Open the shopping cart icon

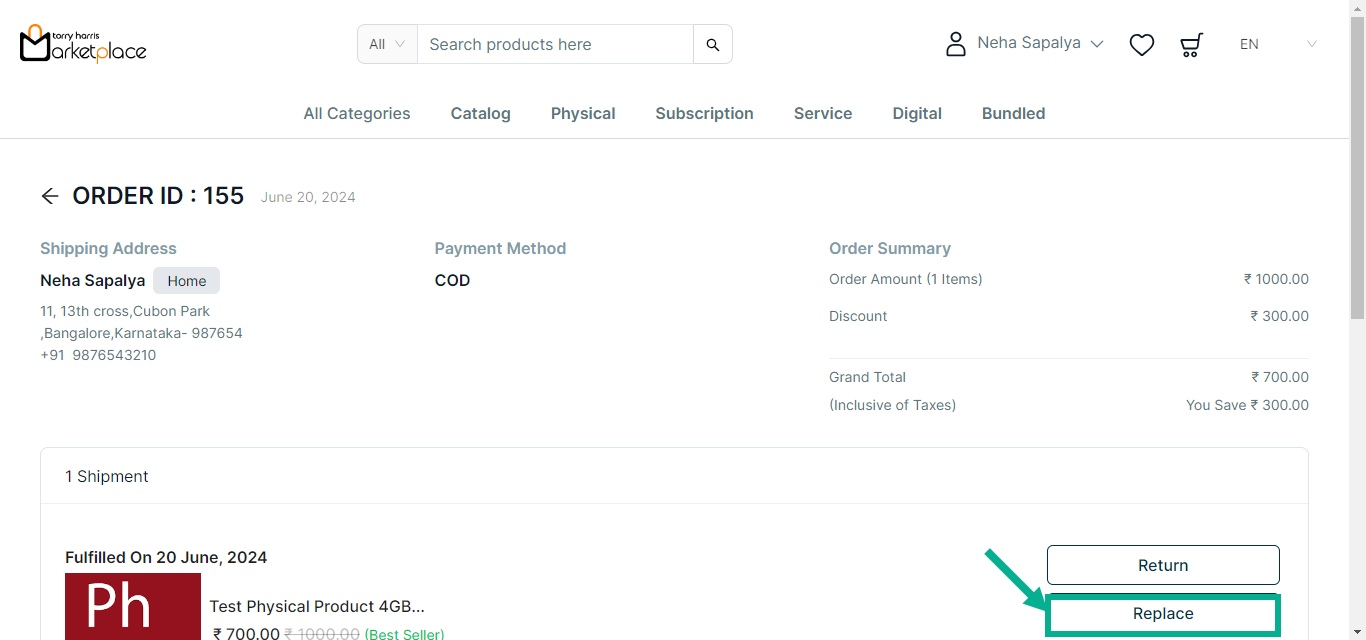1190,45
